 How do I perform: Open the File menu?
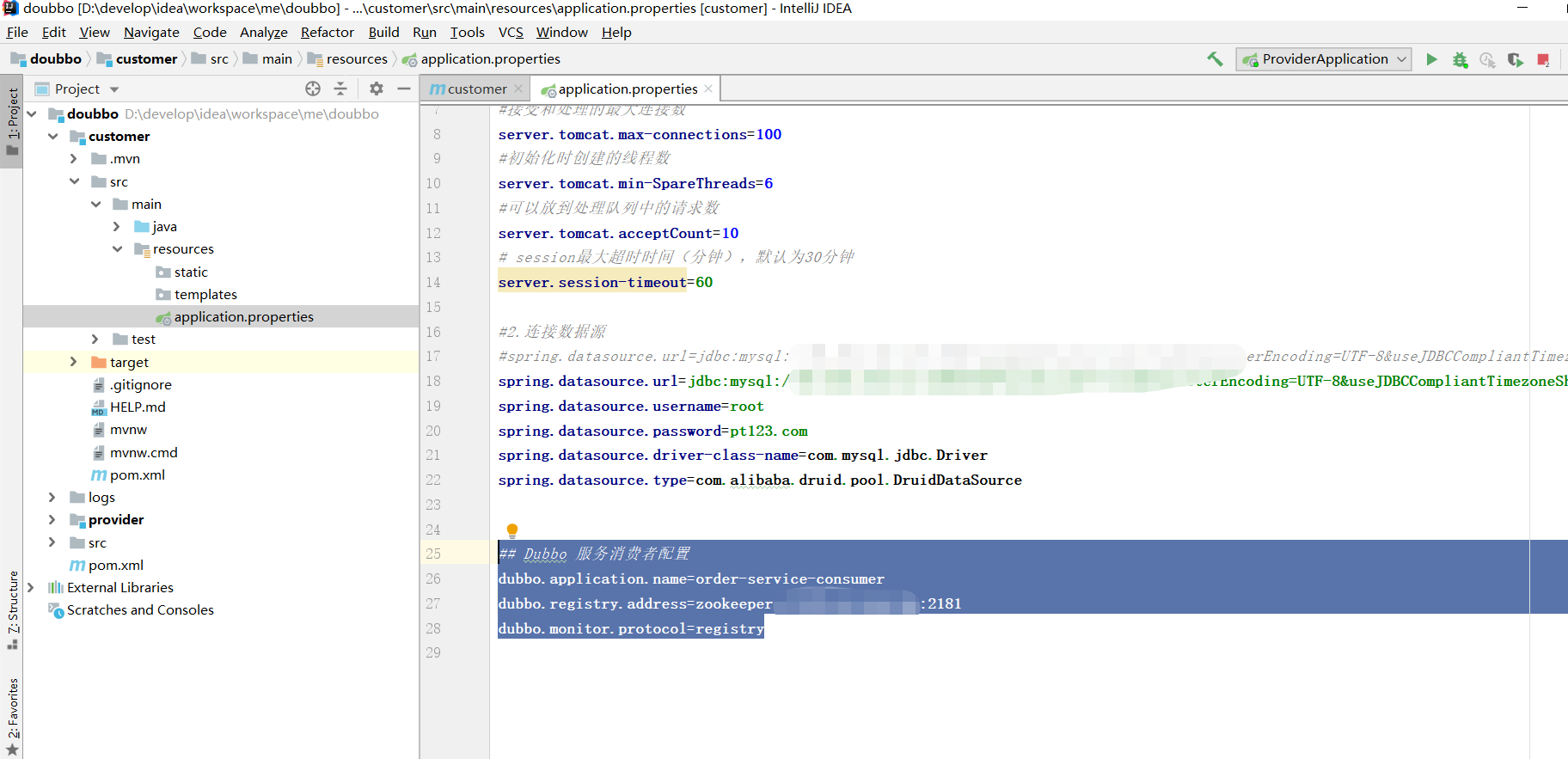pyautogui.click(x=17, y=33)
